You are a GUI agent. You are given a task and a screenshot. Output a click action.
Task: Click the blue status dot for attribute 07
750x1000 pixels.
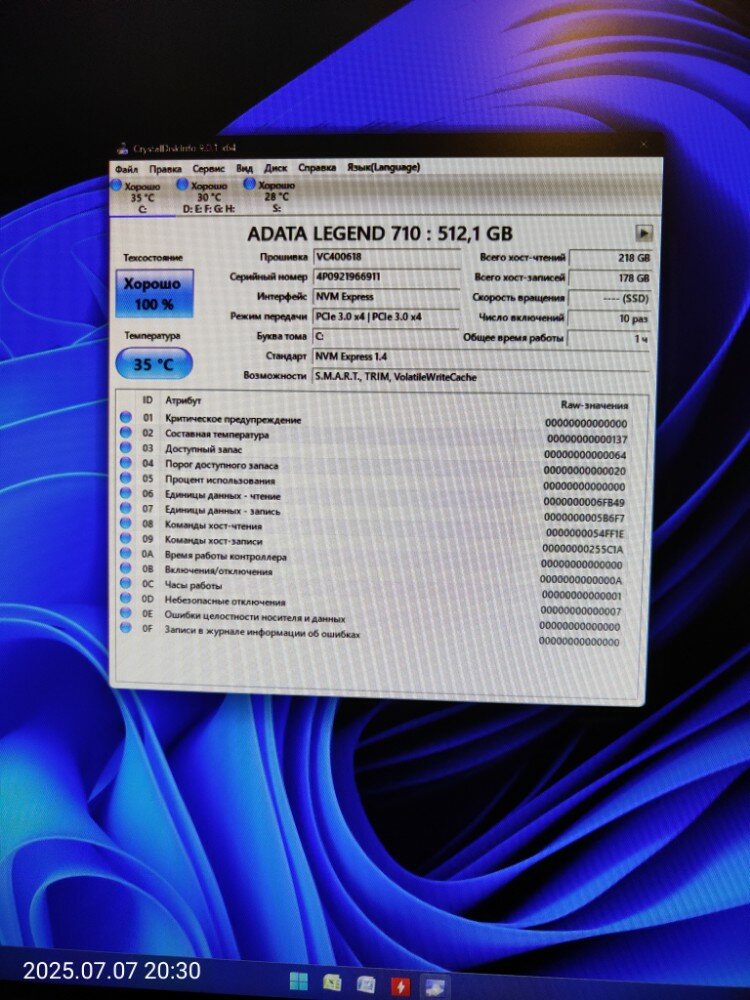[126, 509]
